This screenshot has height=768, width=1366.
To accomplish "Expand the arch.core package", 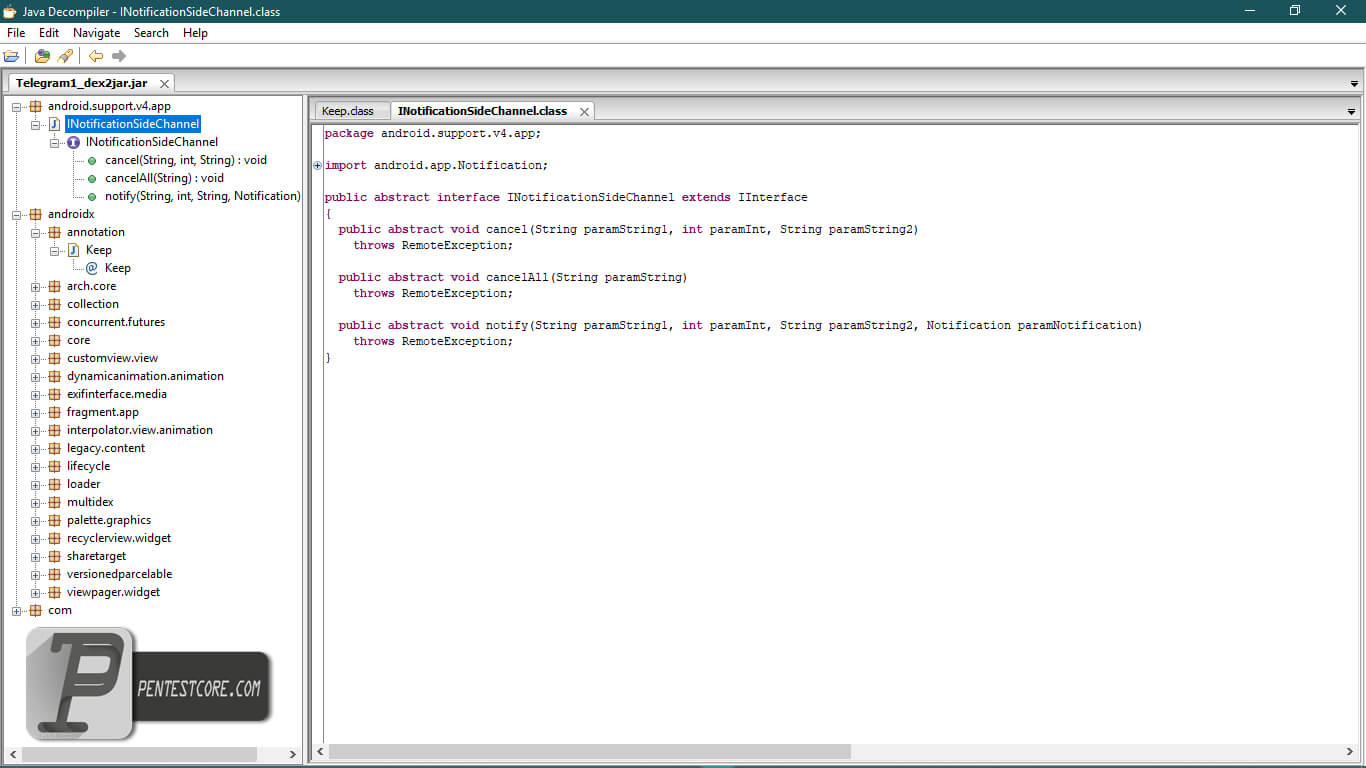I will pos(36,286).
